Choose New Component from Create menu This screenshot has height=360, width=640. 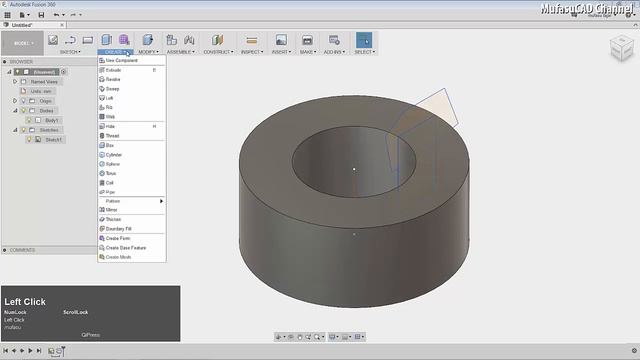(132, 60)
